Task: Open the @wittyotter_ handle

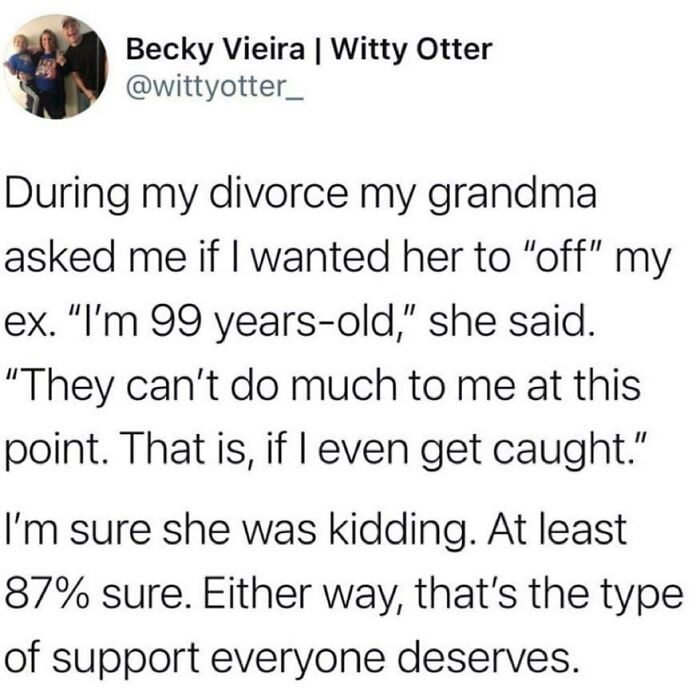Action: [x=215, y=87]
